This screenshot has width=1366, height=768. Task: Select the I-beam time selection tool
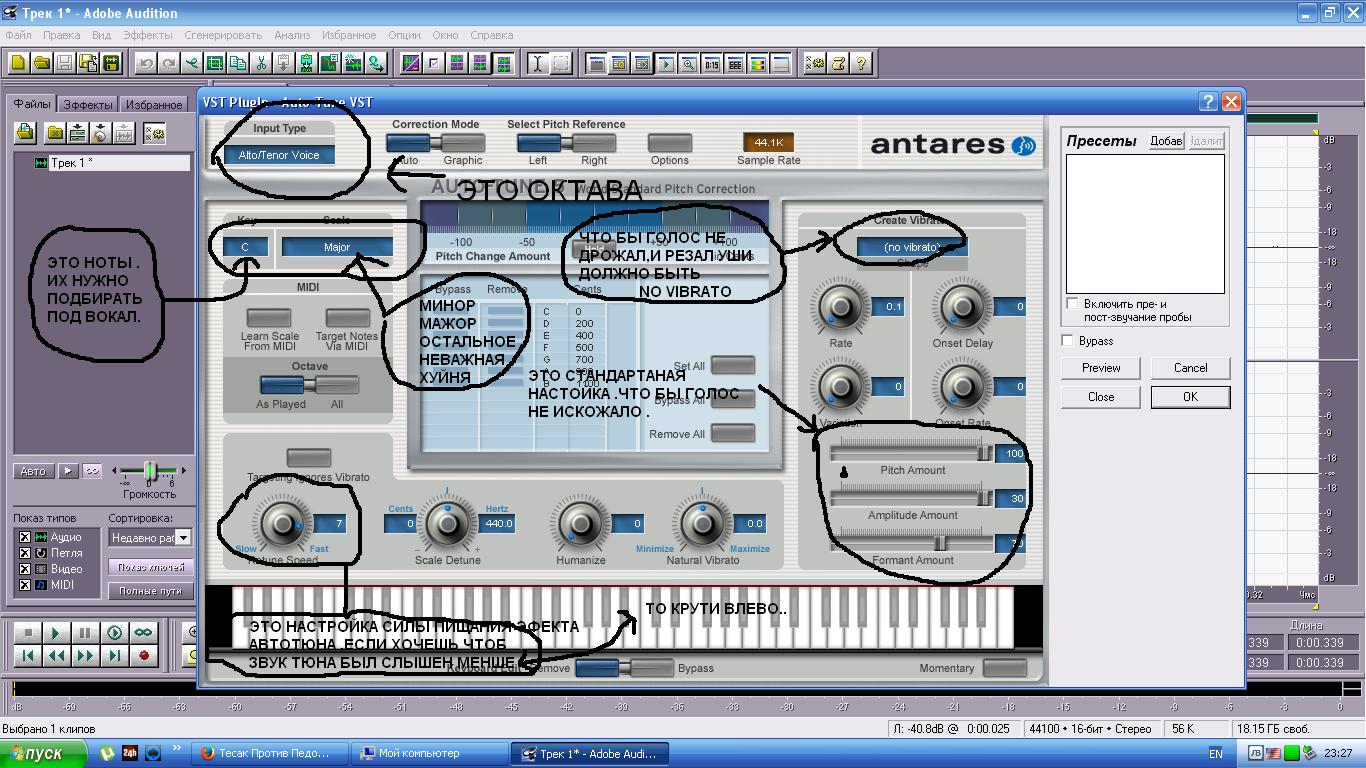point(537,63)
